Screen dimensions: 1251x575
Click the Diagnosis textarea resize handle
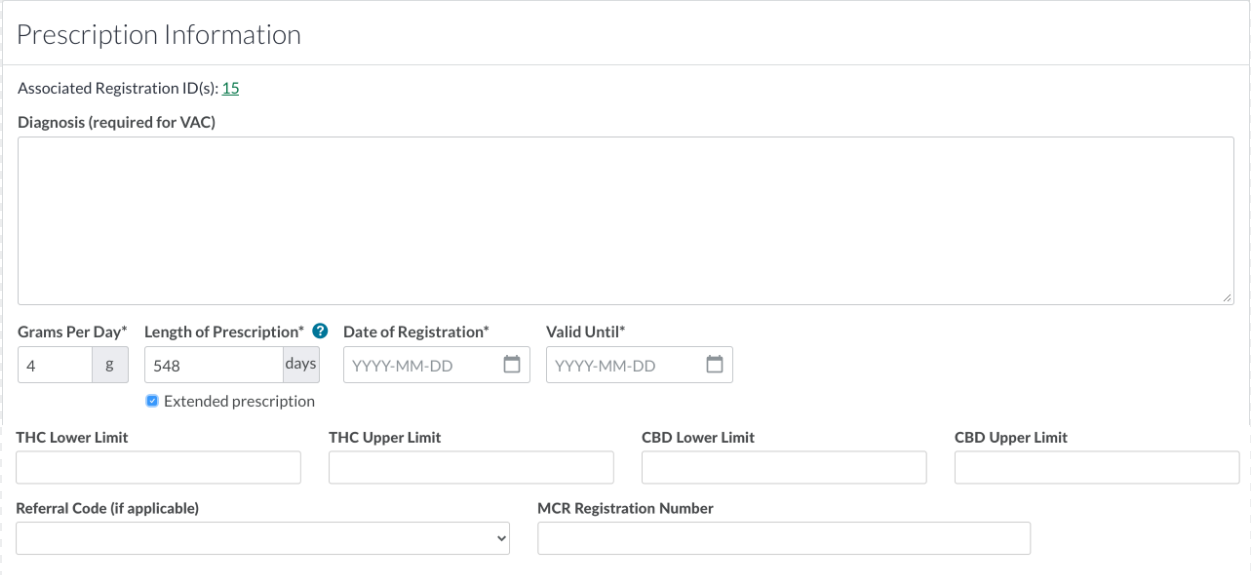[1227, 298]
